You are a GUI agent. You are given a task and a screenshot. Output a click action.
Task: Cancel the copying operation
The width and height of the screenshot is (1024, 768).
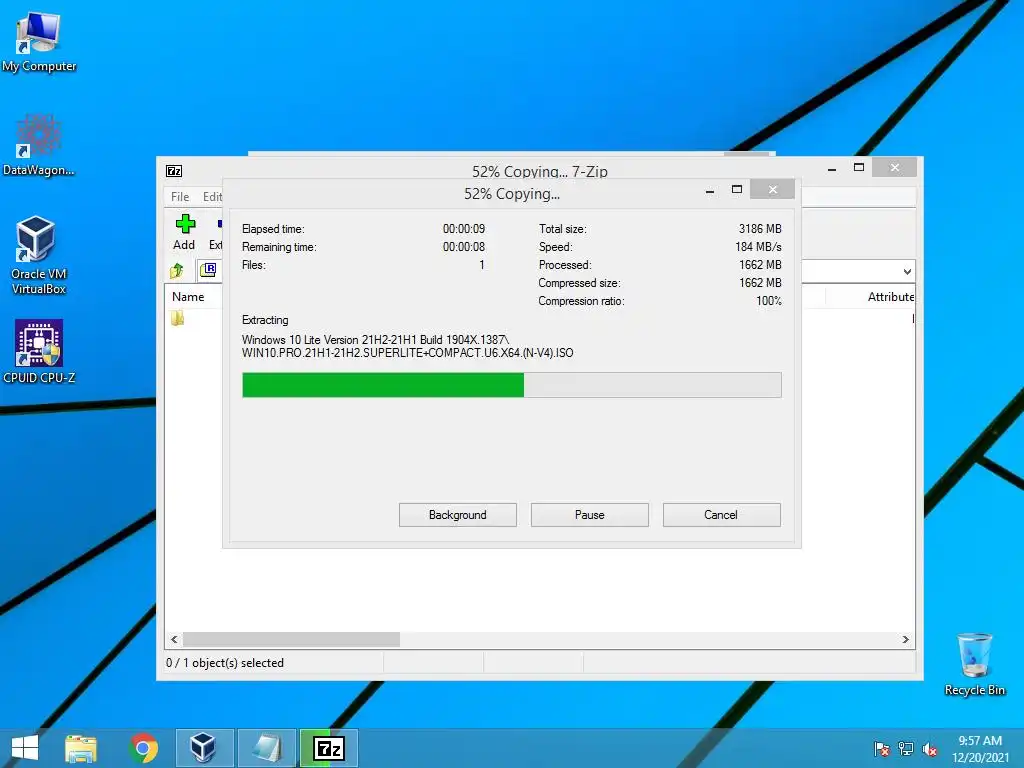click(x=722, y=515)
